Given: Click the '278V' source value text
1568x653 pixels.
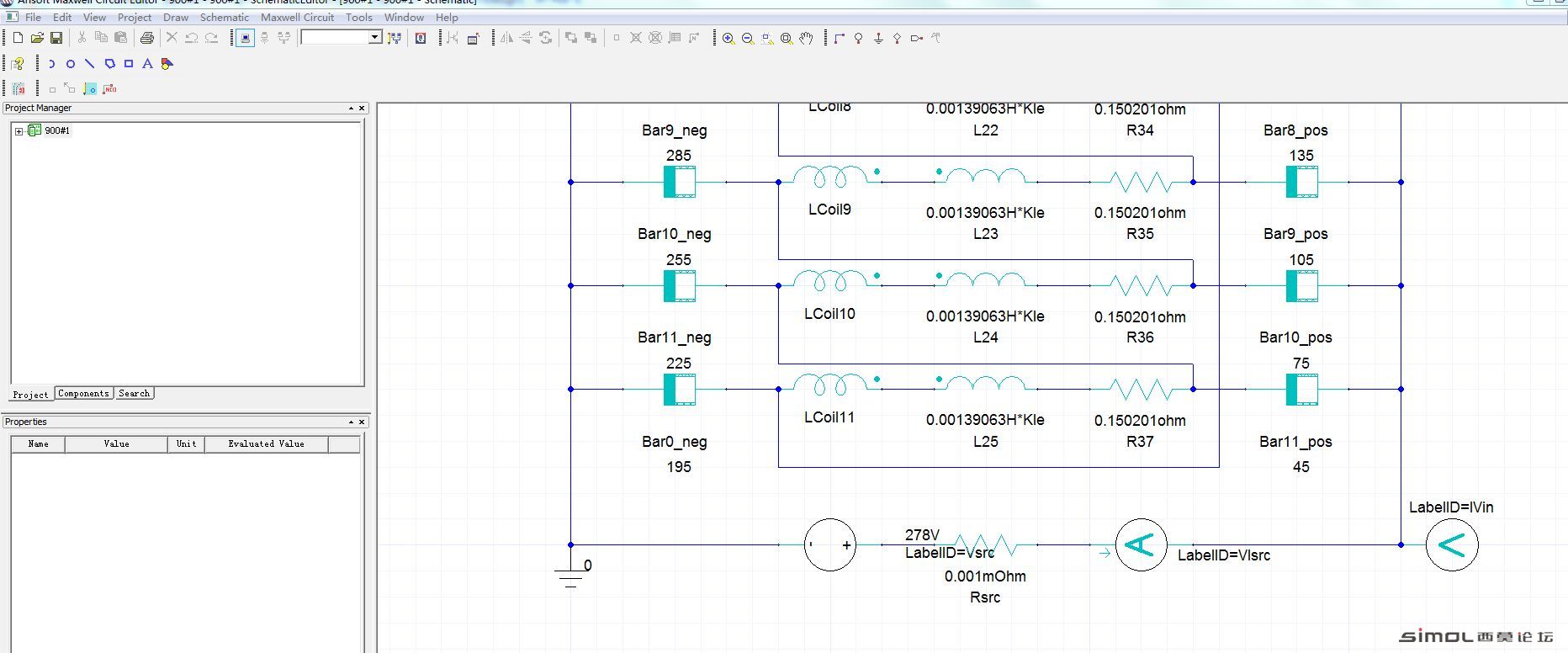Looking at the screenshot, I should (x=922, y=534).
